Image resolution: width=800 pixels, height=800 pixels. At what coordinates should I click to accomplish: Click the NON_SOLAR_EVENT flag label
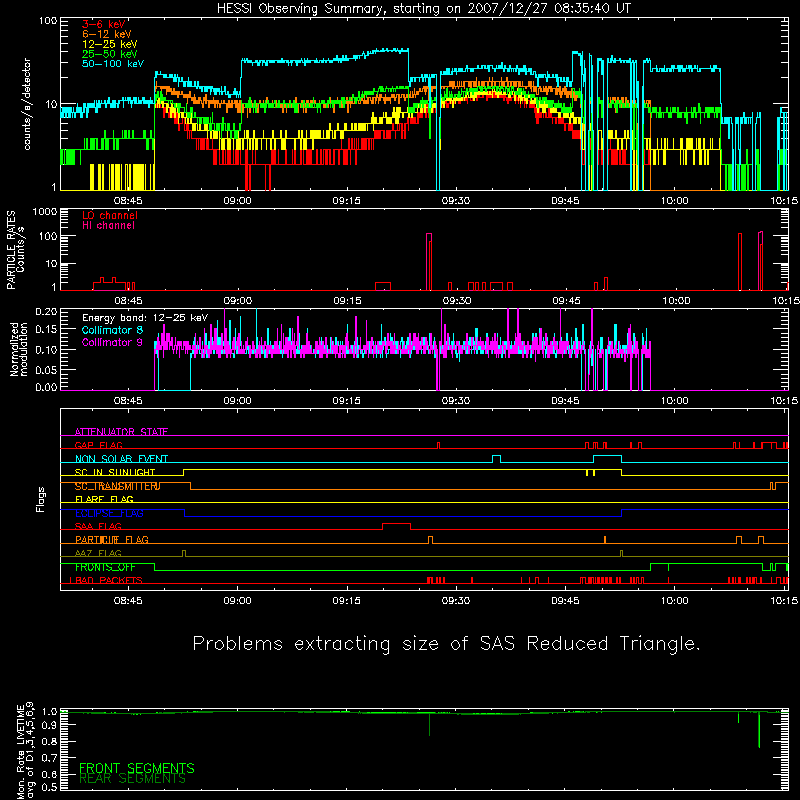tap(121, 459)
